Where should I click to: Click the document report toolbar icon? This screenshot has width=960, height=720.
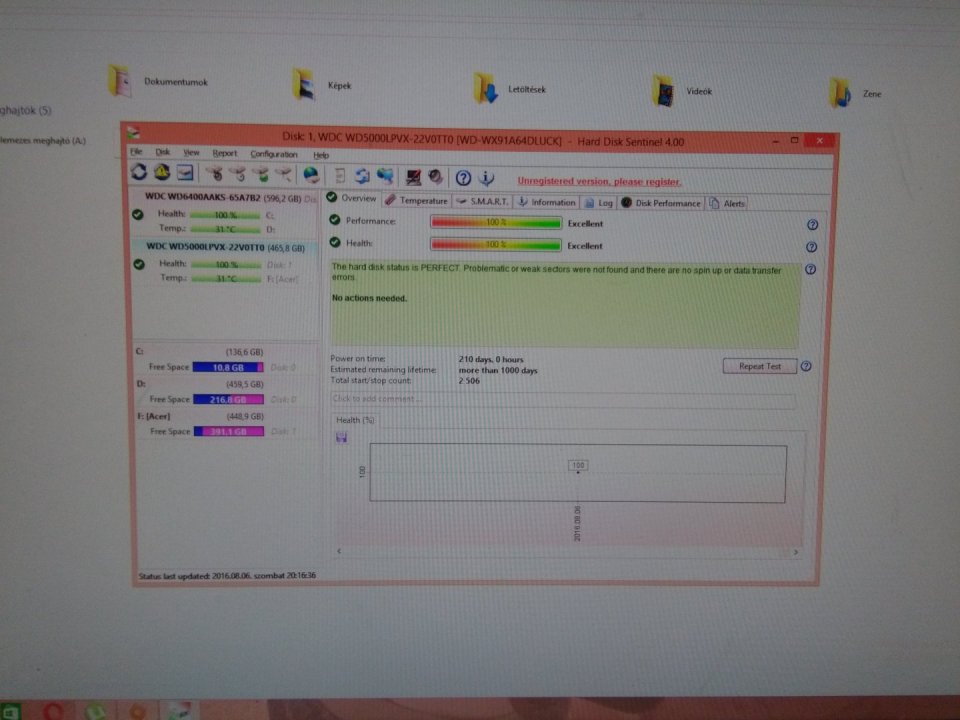(340, 176)
